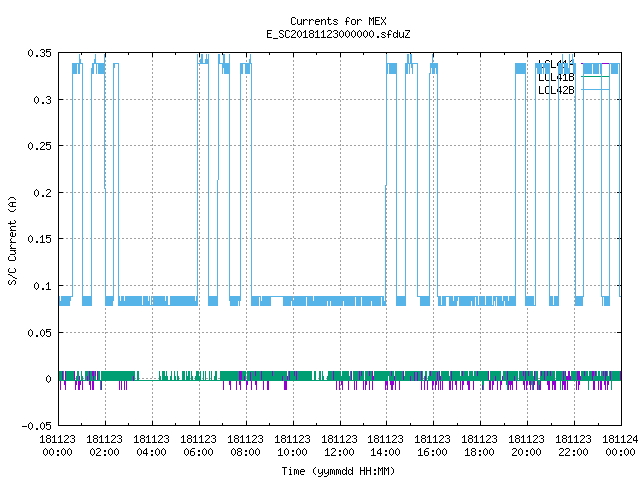Click the -0.05 y-axis tick label
Image resolution: width=640 pixels, height=480 pixels.
(37, 426)
